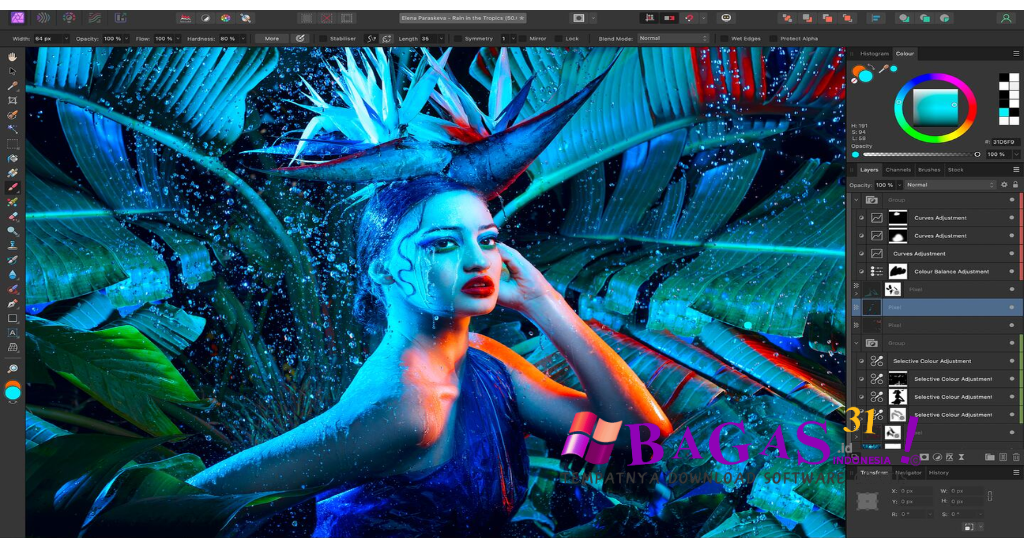Select the Paint Brush tool
Screen dimensions: 1024x538
(12, 187)
